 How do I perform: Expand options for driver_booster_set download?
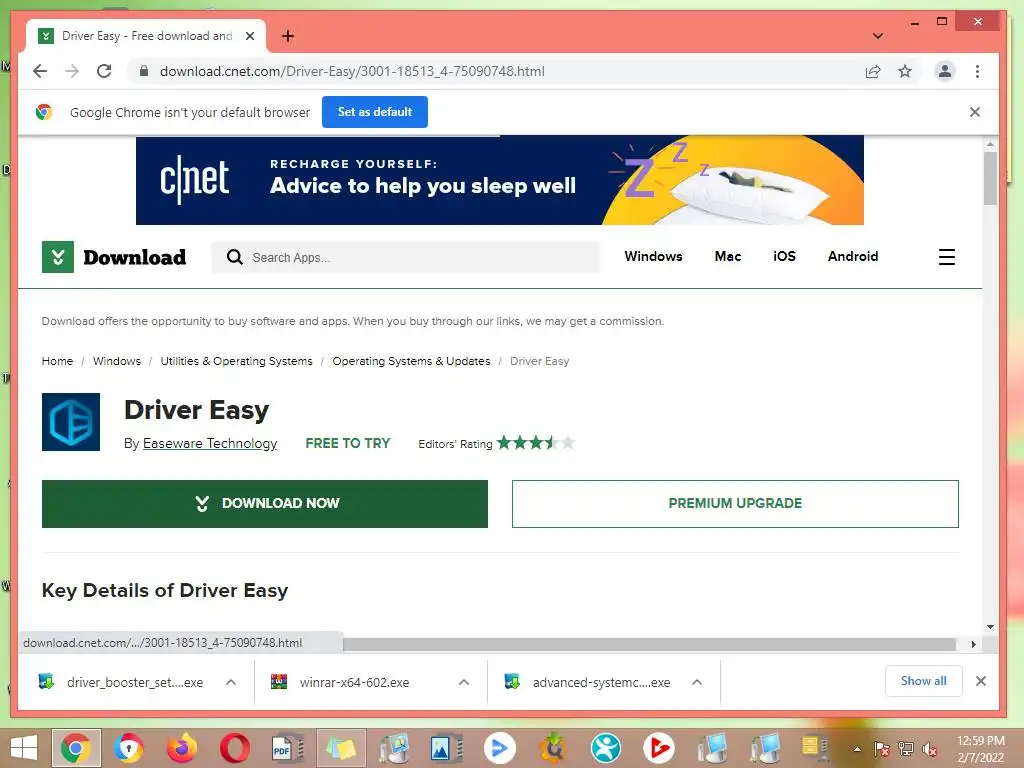pyautogui.click(x=231, y=682)
